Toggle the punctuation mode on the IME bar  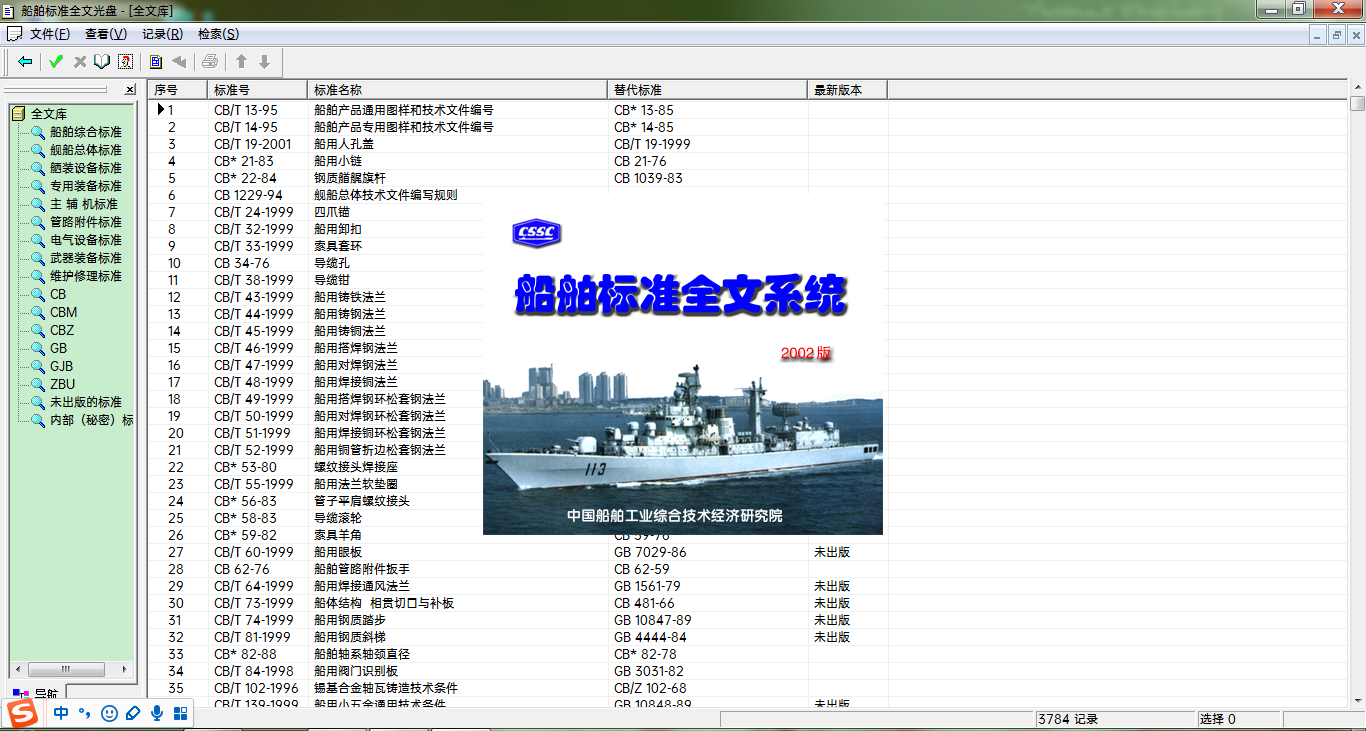point(85,713)
